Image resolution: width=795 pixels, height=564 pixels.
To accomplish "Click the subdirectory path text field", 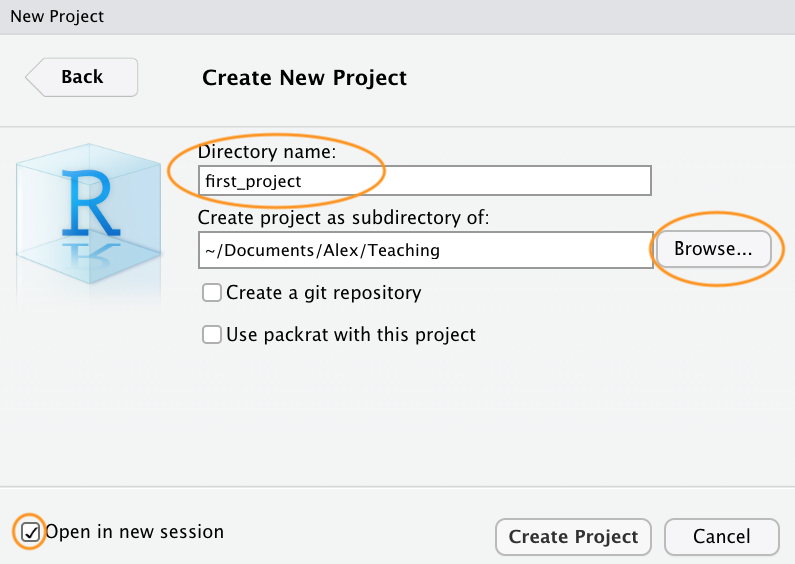I will (424, 250).
